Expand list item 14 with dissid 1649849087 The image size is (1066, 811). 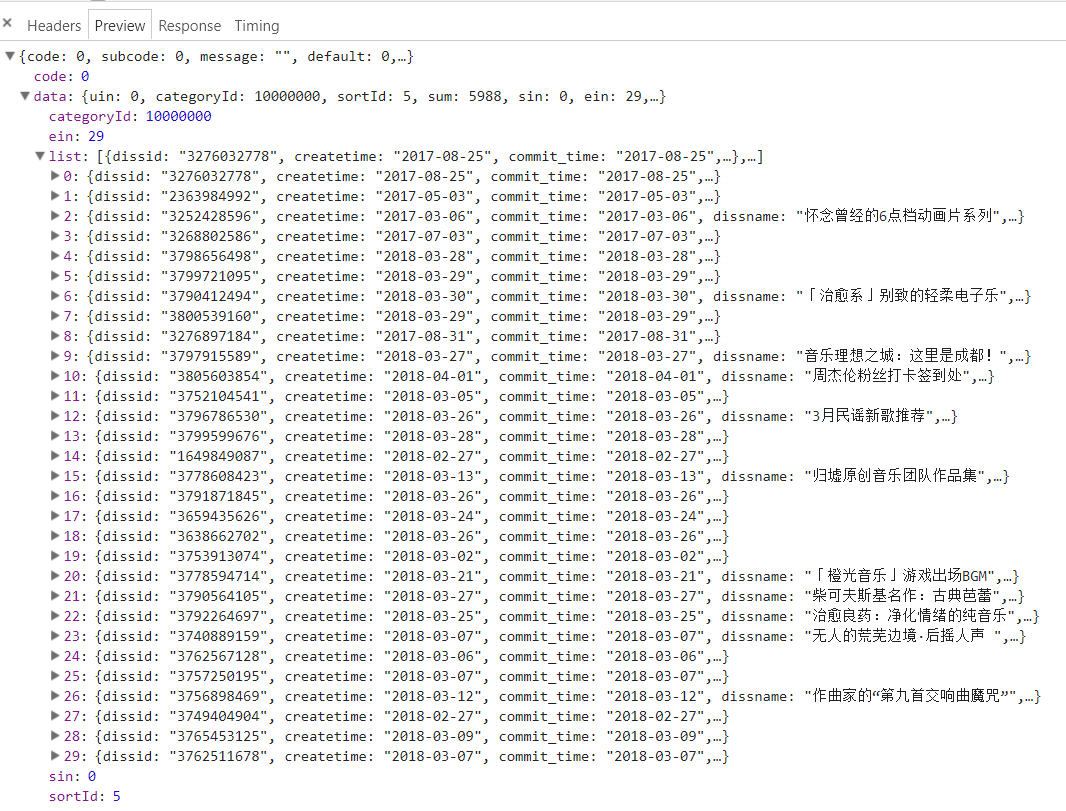pos(55,456)
